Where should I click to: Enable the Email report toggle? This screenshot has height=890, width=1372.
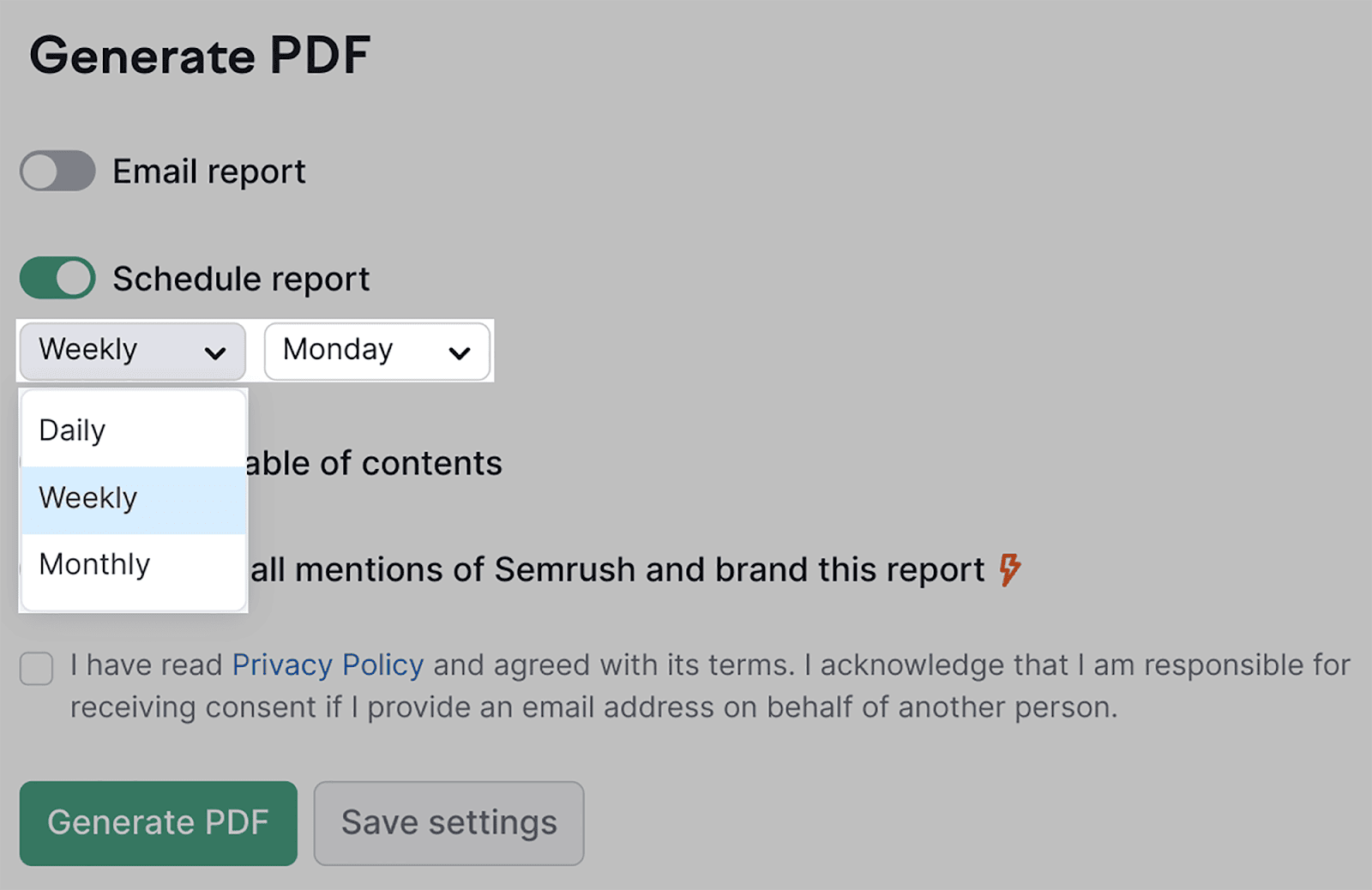(56, 171)
